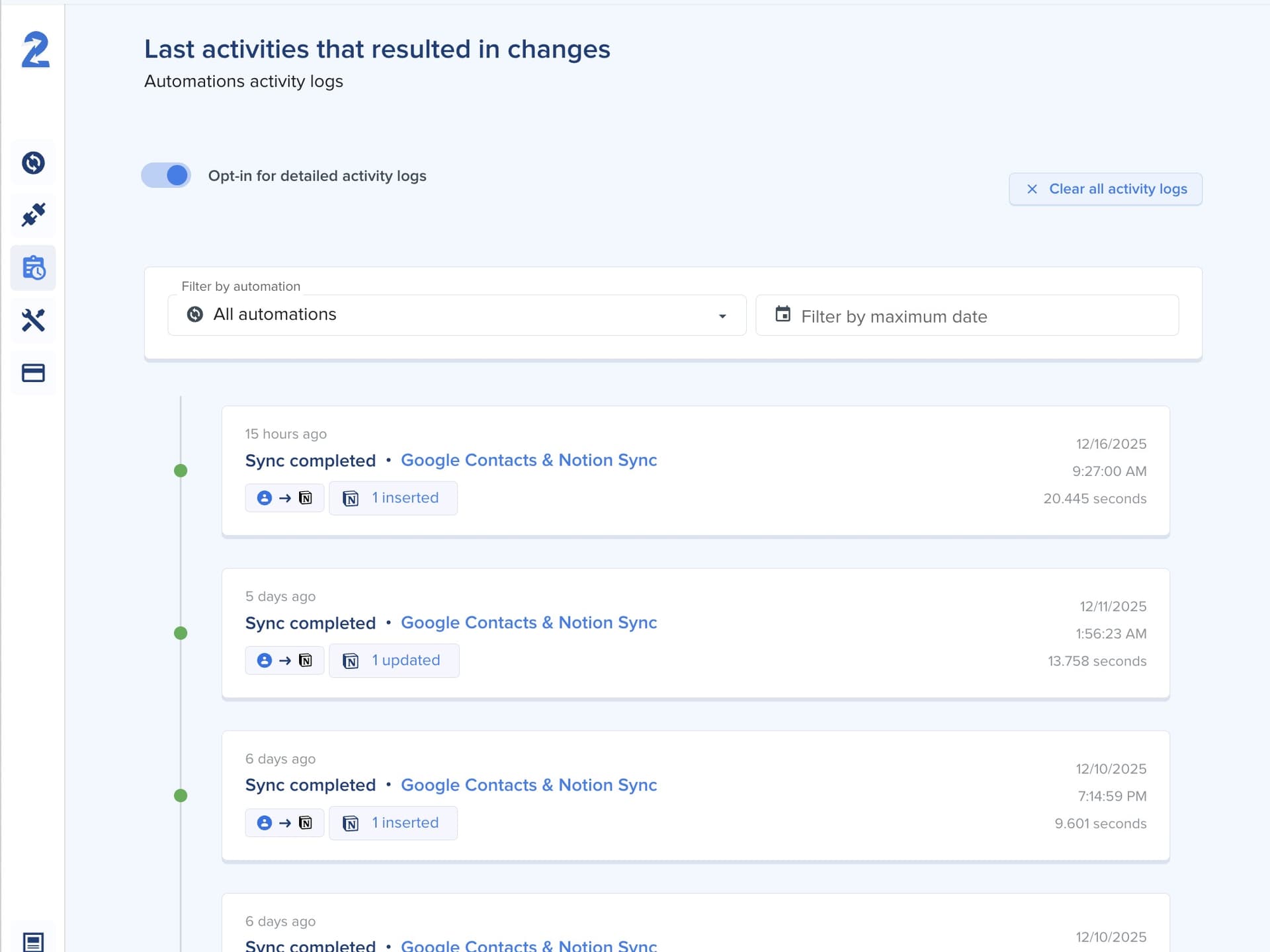Click the calendar icon in the date filter
1270x952 pixels.
[x=783, y=315]
